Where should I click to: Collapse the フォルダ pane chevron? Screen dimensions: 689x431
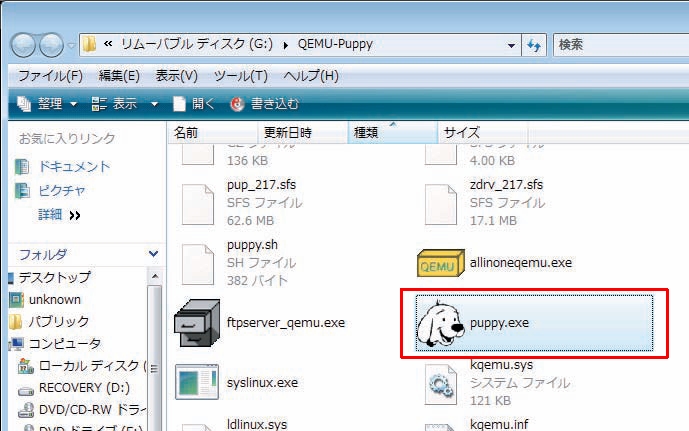(153, 254)
